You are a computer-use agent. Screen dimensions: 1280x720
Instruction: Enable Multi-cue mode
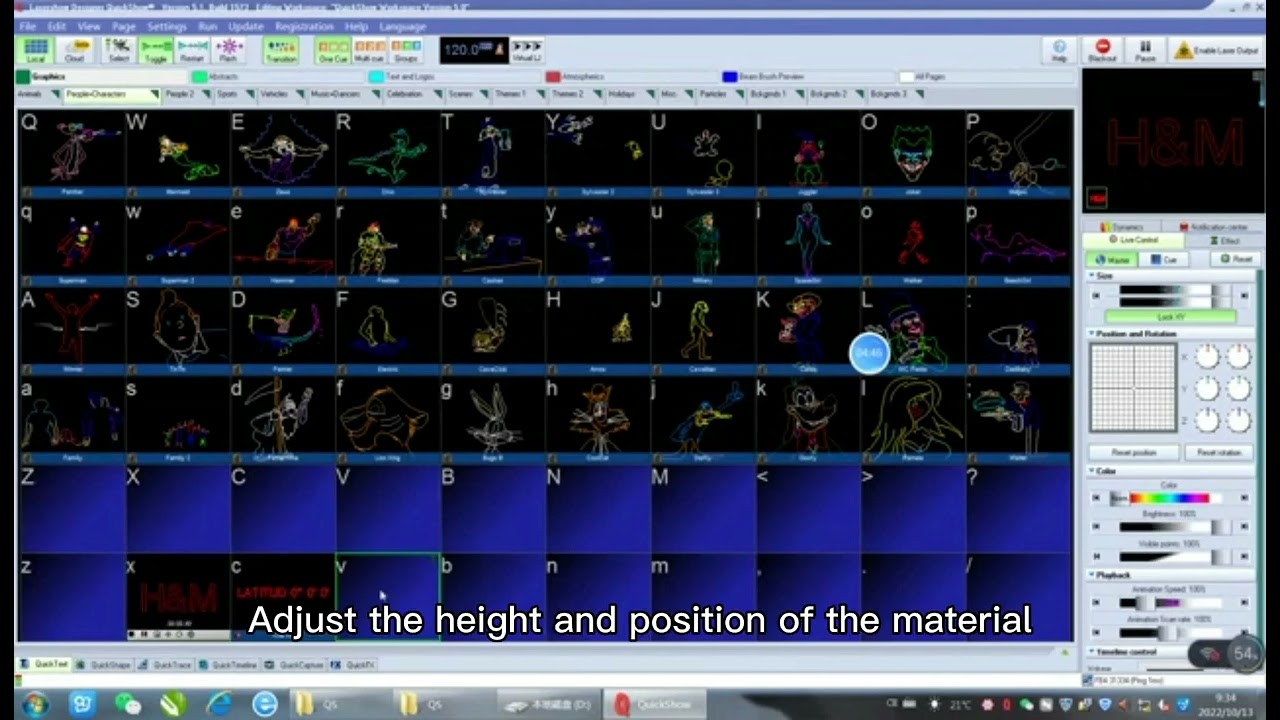[369, 51]
